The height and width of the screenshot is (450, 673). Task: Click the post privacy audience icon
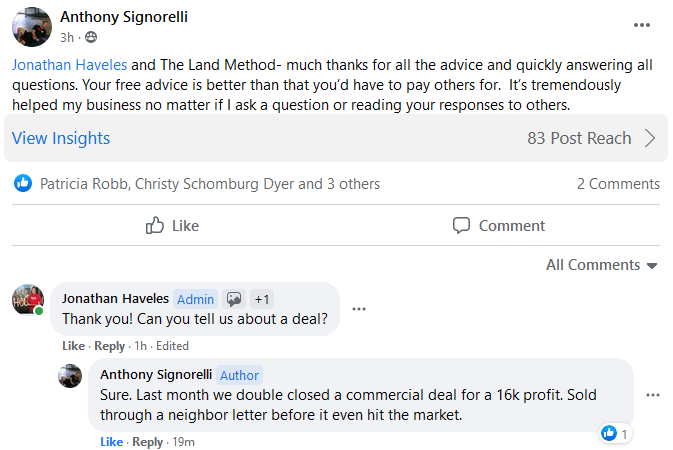[x=92, y=38]
